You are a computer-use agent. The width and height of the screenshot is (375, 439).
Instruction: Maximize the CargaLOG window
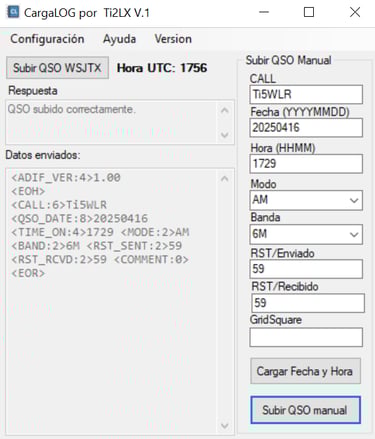(x=309, y=12)
